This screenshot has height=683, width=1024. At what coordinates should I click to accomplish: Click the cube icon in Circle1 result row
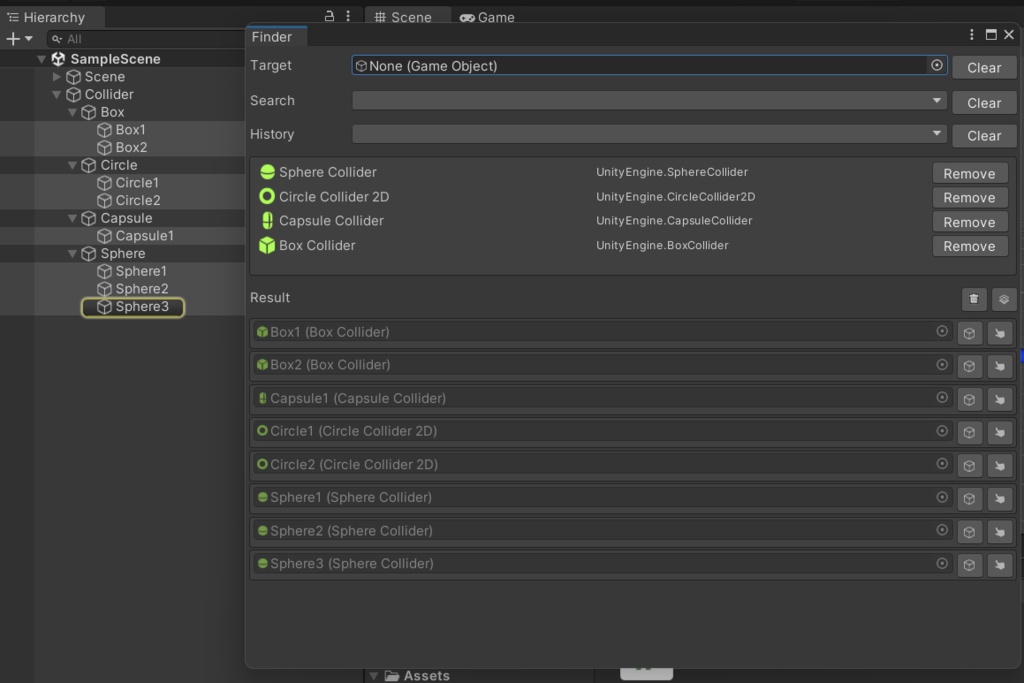click(970, 432)
